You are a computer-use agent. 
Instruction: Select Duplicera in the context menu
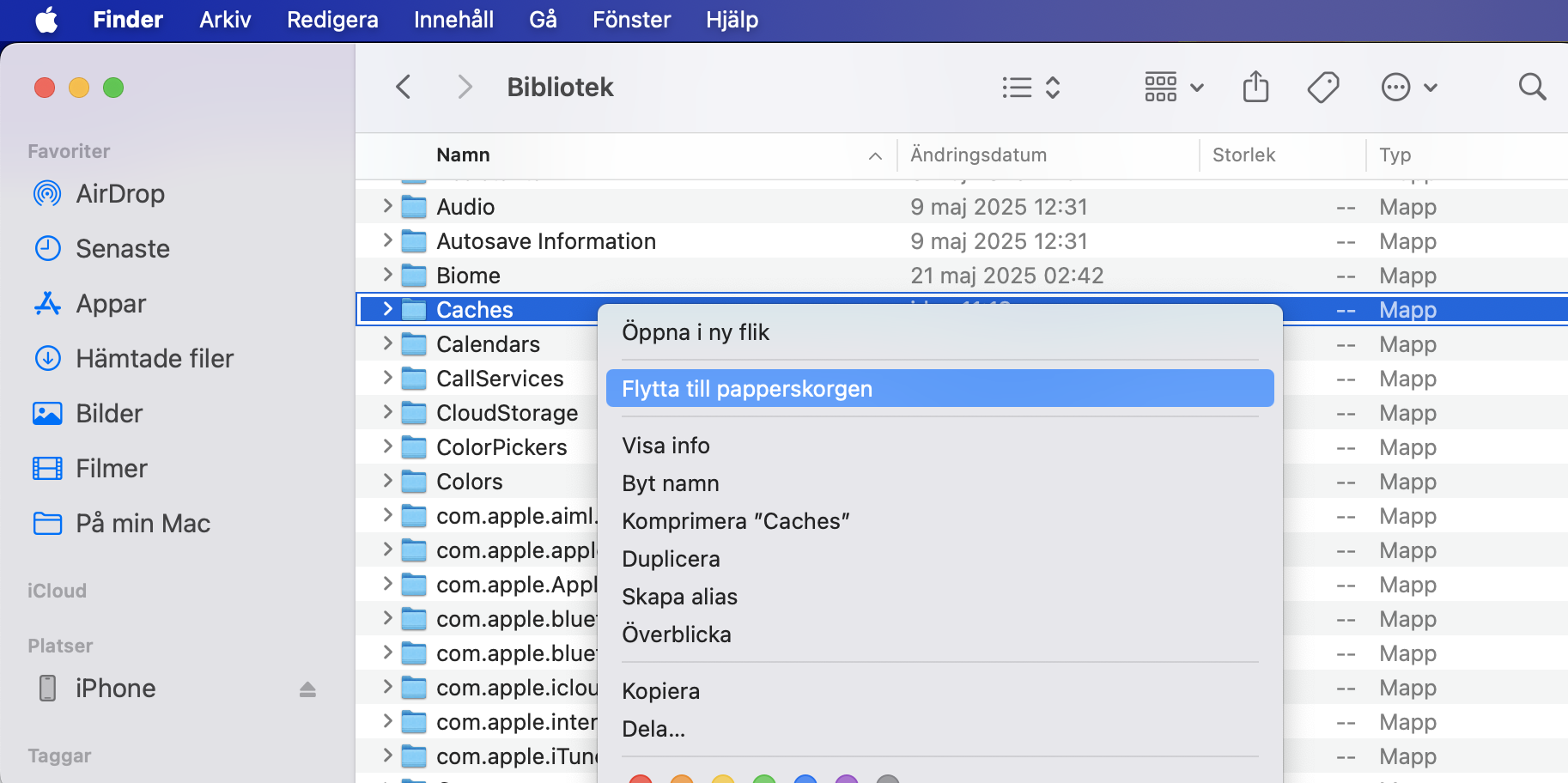pyautogui.click(x=939, y=559)
